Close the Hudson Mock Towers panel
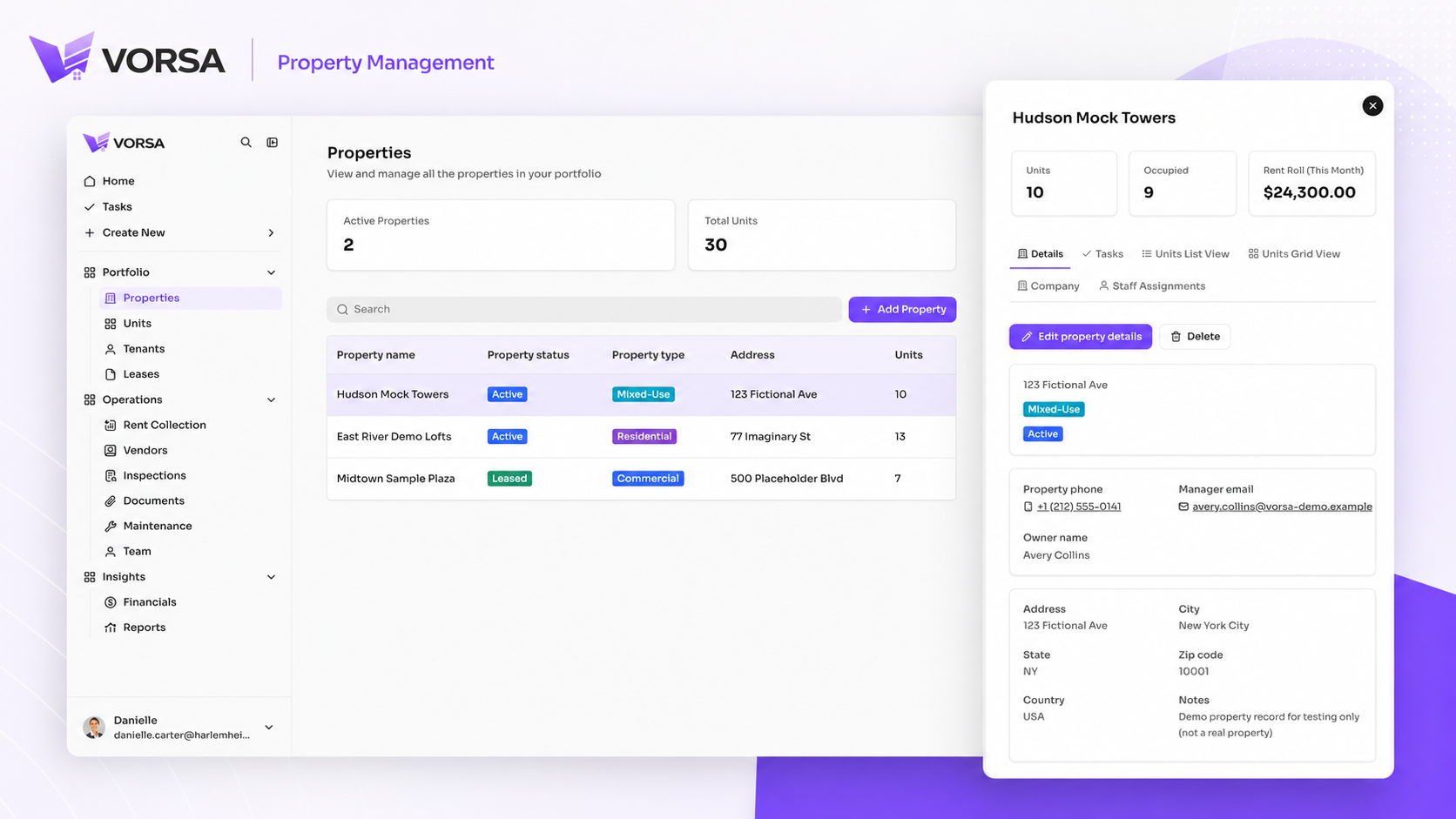 point(1372,105)
